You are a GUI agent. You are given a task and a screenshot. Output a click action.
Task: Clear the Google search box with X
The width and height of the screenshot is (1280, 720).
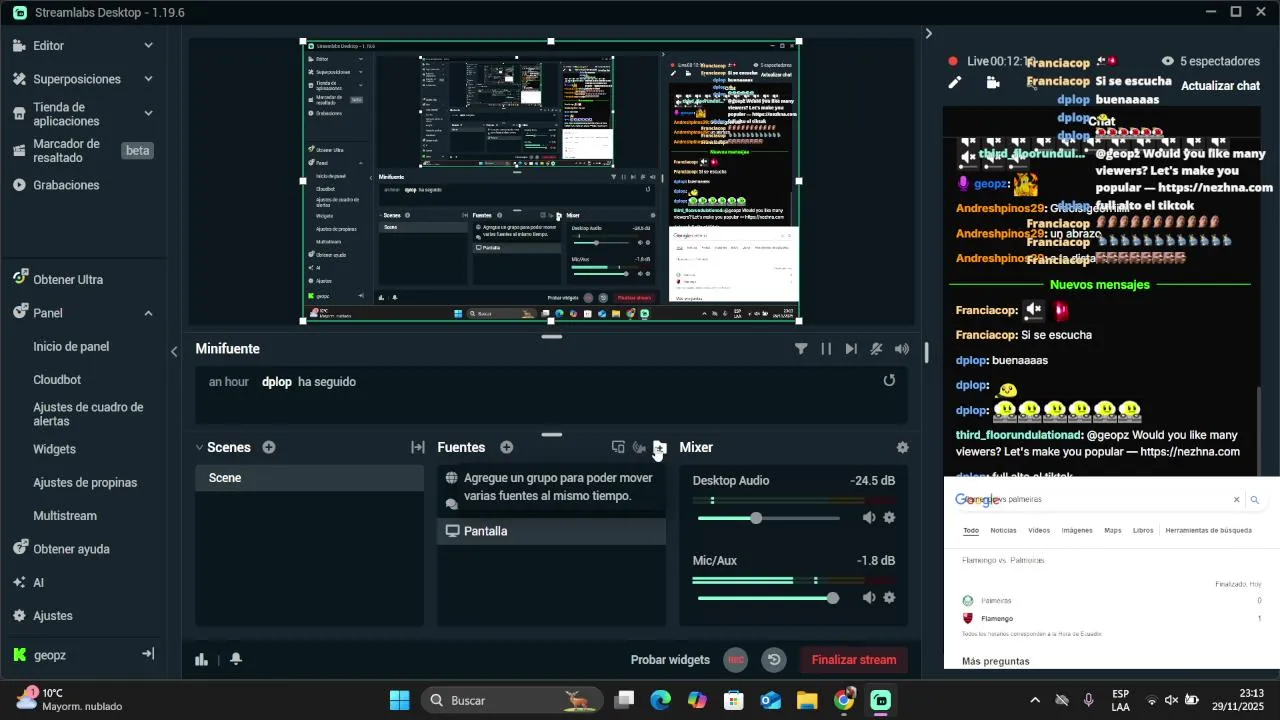1236,500
